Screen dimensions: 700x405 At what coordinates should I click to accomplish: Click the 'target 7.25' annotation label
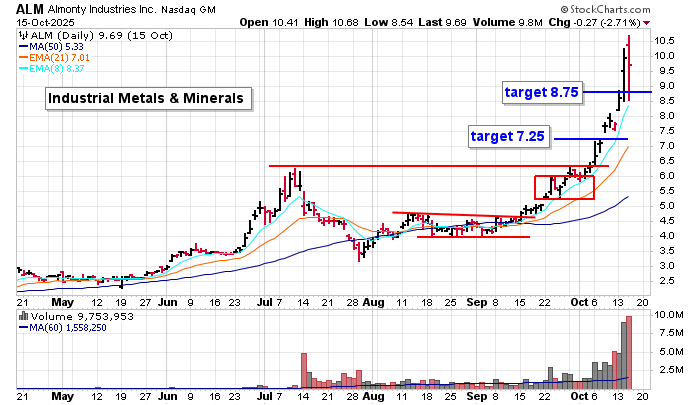click(x=508, y=134)
